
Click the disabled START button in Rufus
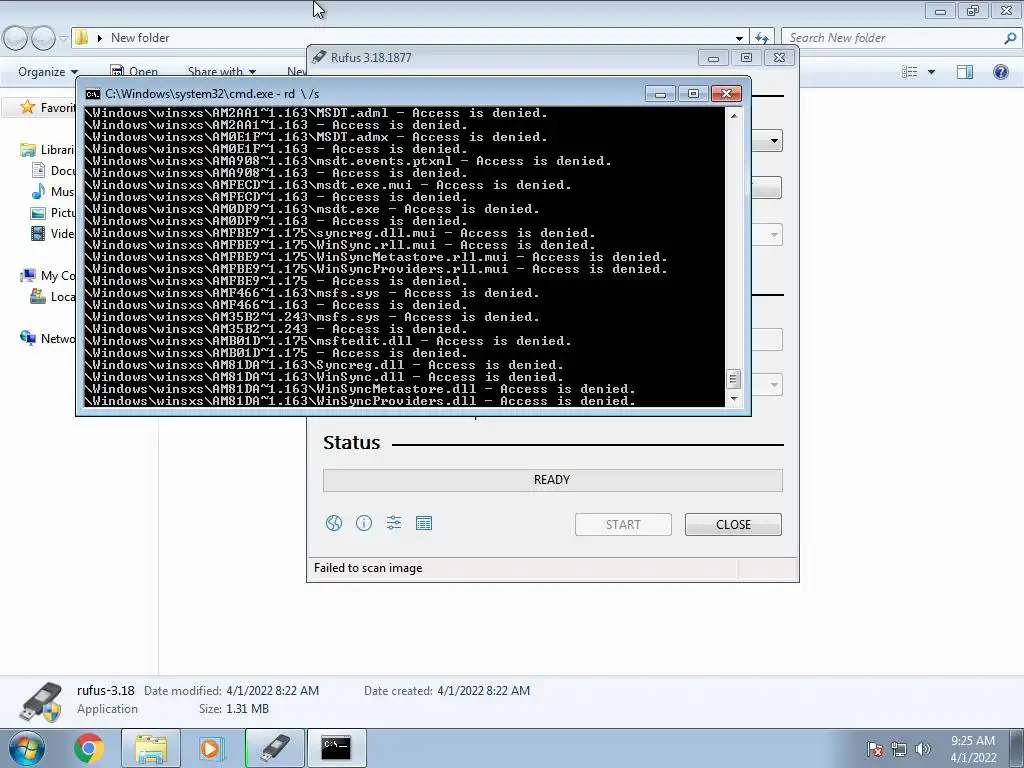pyautogui.click(x=623, y=524)
